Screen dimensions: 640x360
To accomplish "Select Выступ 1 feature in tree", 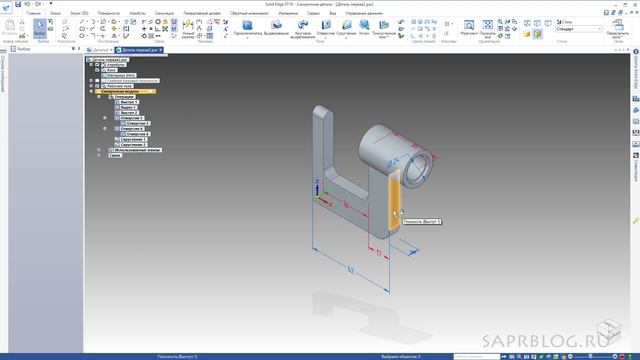I will coord(129,102).
